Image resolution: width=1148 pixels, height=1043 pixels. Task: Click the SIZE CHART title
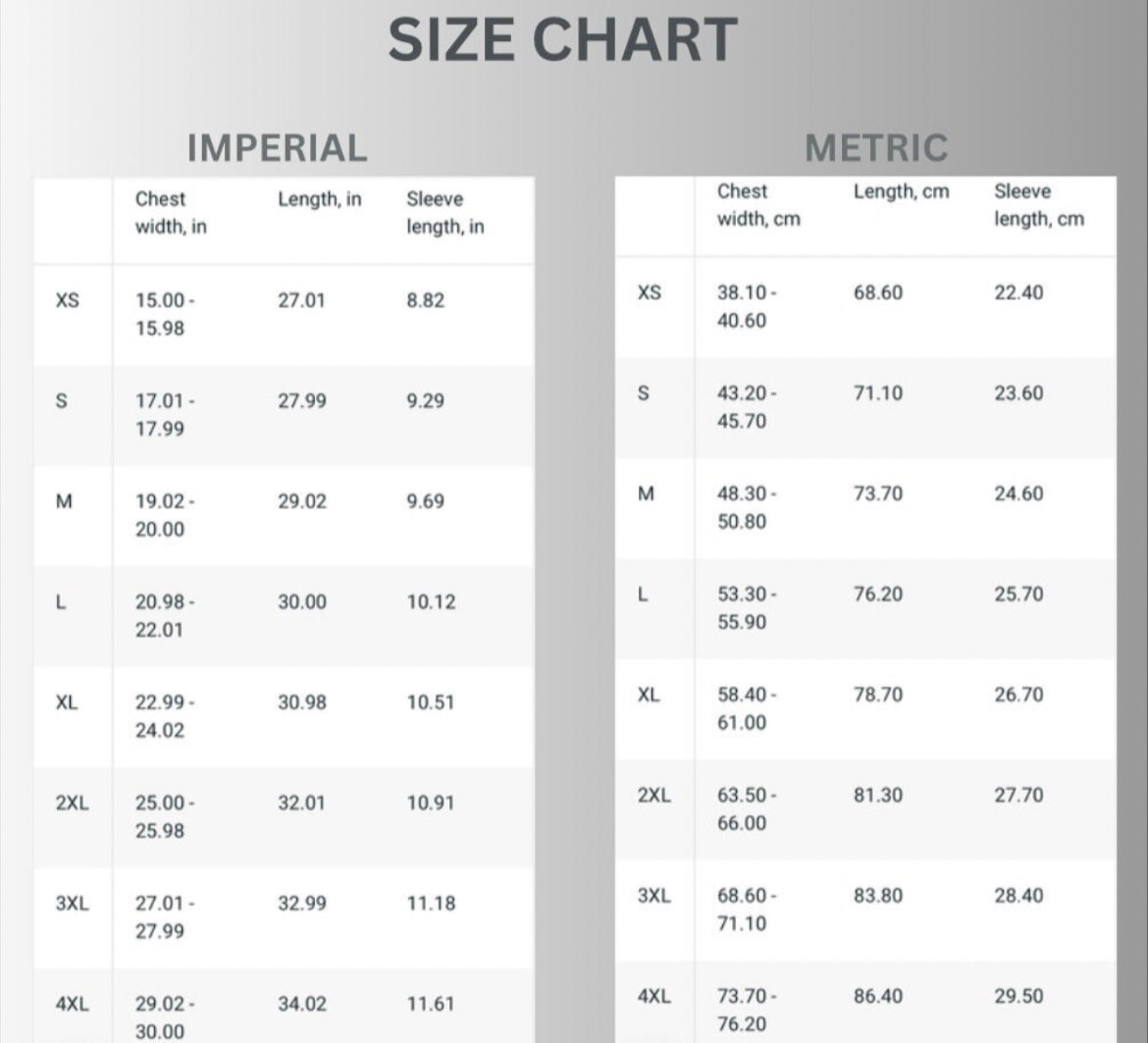pos(562,41)
